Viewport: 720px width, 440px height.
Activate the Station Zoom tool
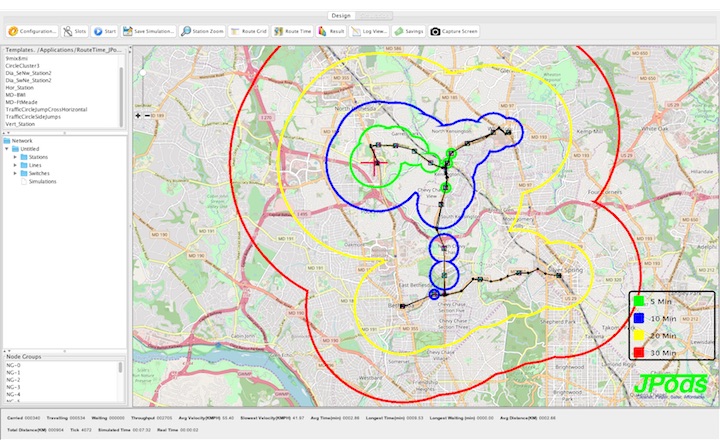(x=202, y=31)
